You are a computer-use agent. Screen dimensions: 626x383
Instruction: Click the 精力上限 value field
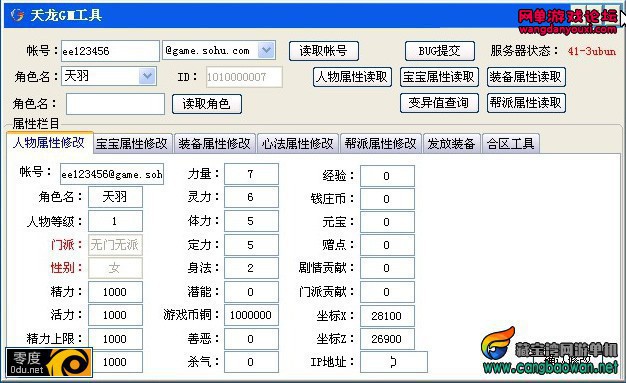click(115, 339)
